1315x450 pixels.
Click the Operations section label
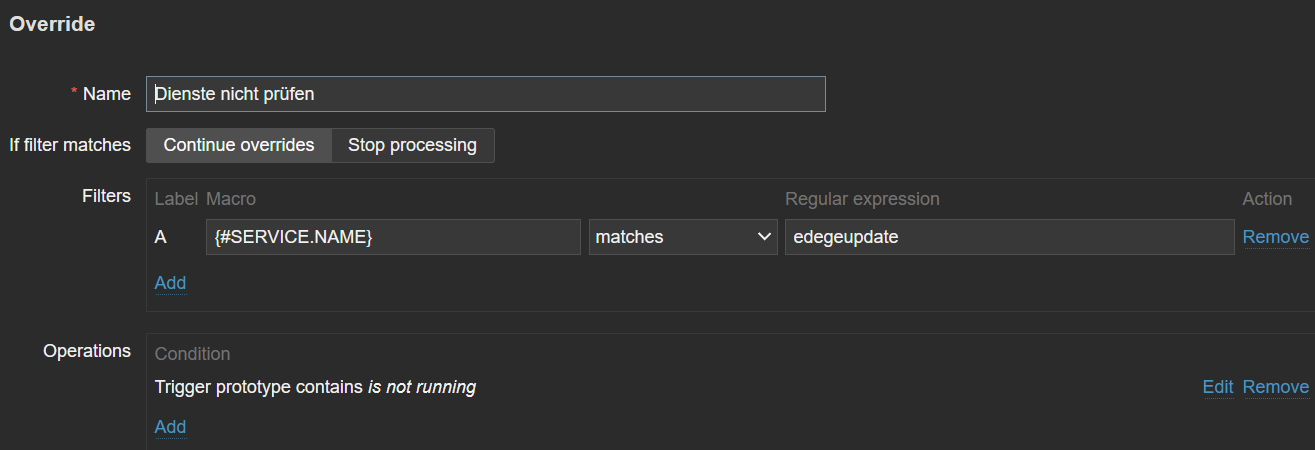click(x=87, y=351)
